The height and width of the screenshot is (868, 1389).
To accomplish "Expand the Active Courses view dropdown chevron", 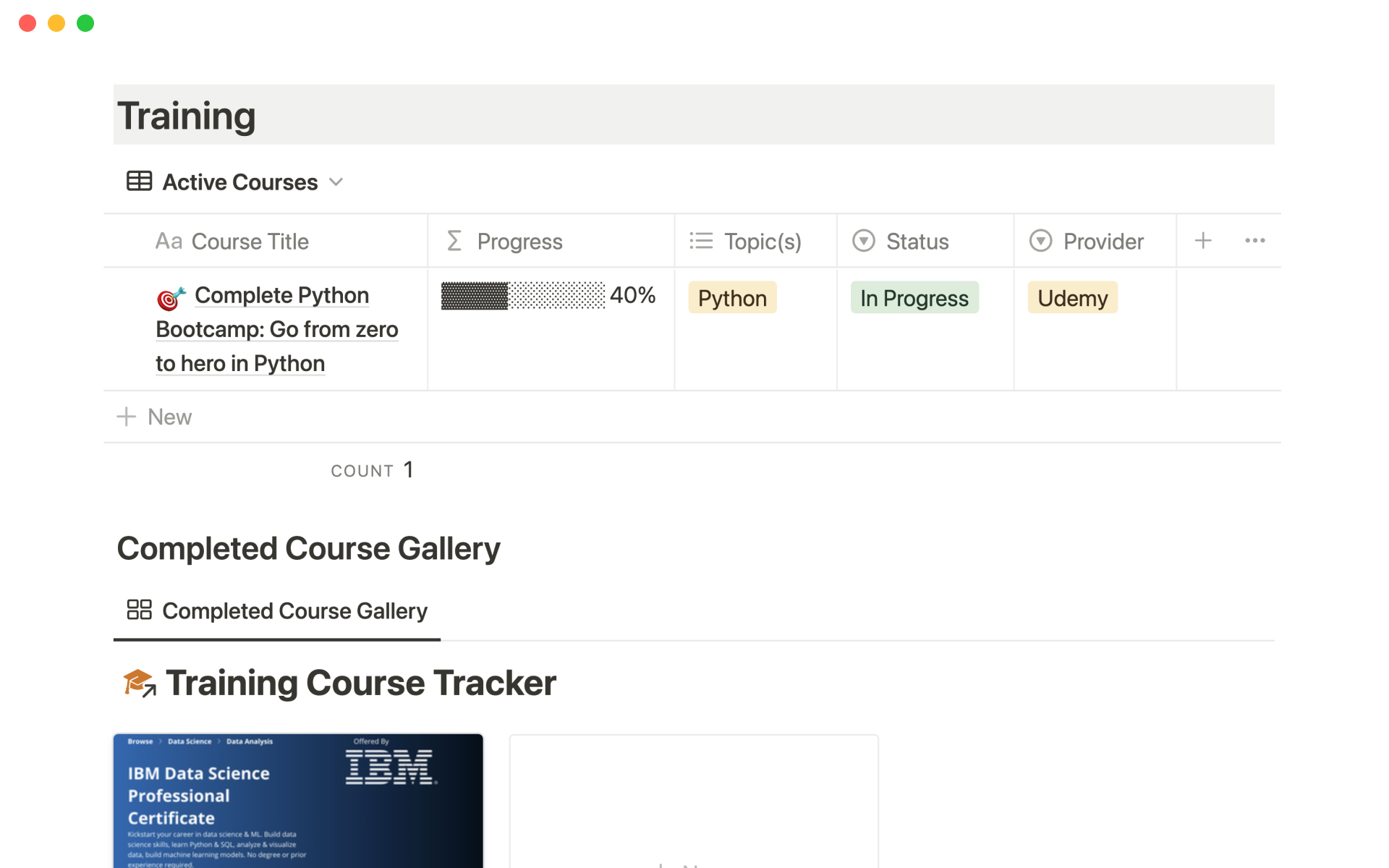I will [x=336, y=182].
